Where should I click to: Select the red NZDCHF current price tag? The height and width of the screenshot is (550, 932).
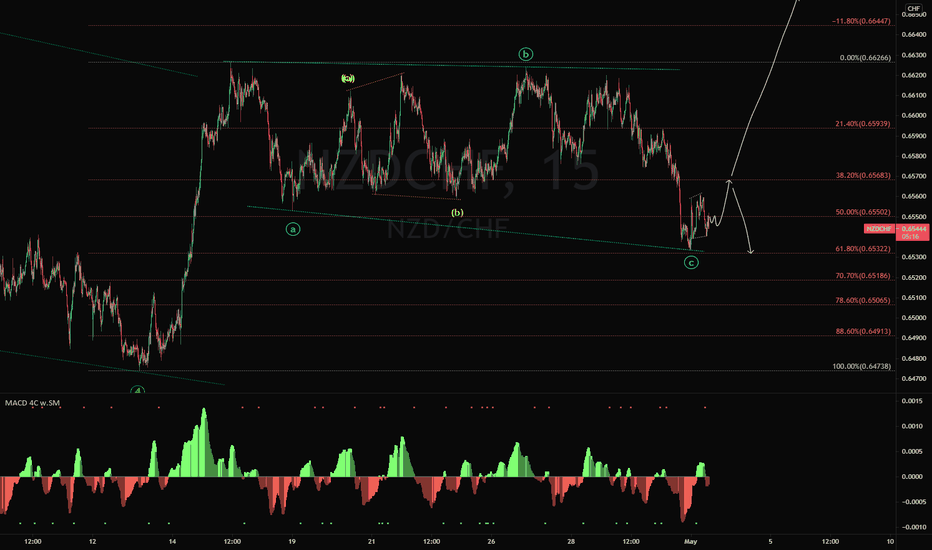tap(879, 229)
